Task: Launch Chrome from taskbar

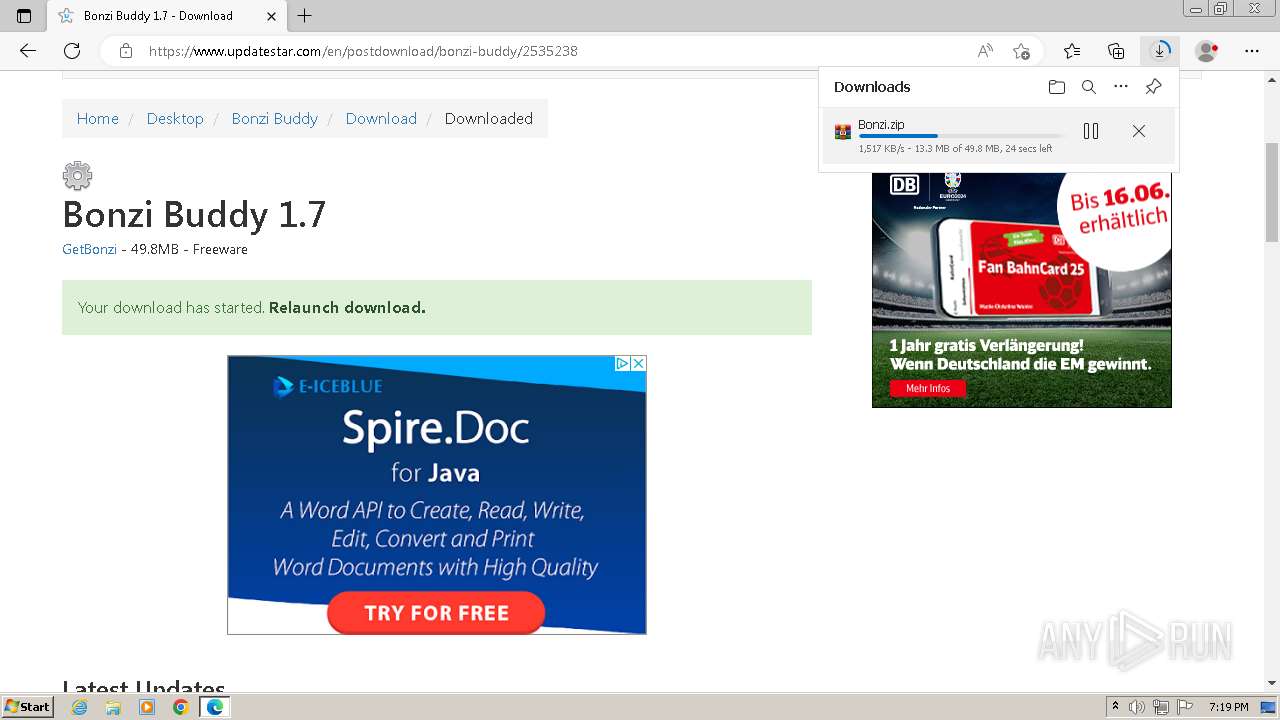Action: coord(181,707)
